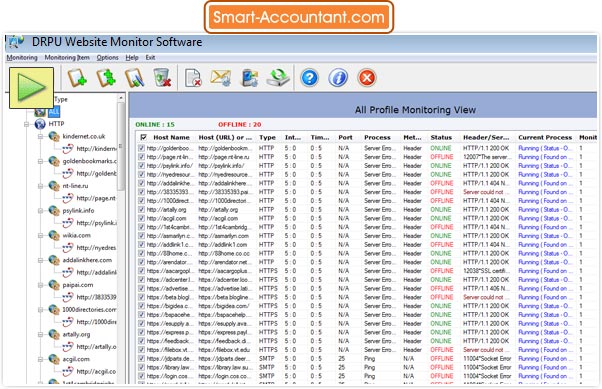602x389 pixels.
Task: Click the paipai.com globe icon
Action: coord(54,285)
